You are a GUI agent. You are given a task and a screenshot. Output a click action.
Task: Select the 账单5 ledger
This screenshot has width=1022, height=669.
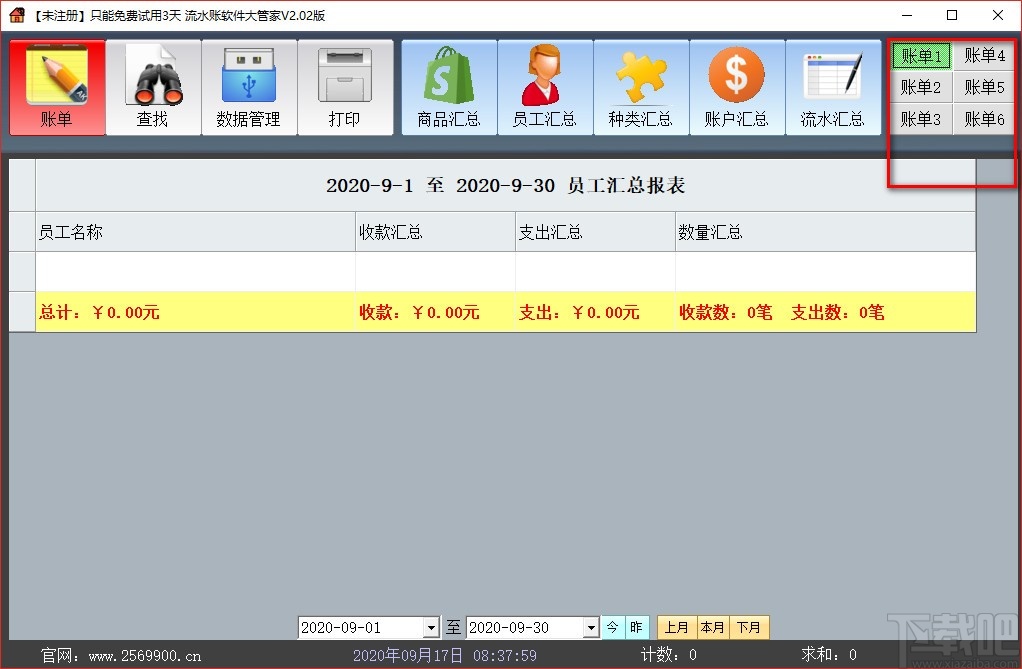[x=983, y=87]
